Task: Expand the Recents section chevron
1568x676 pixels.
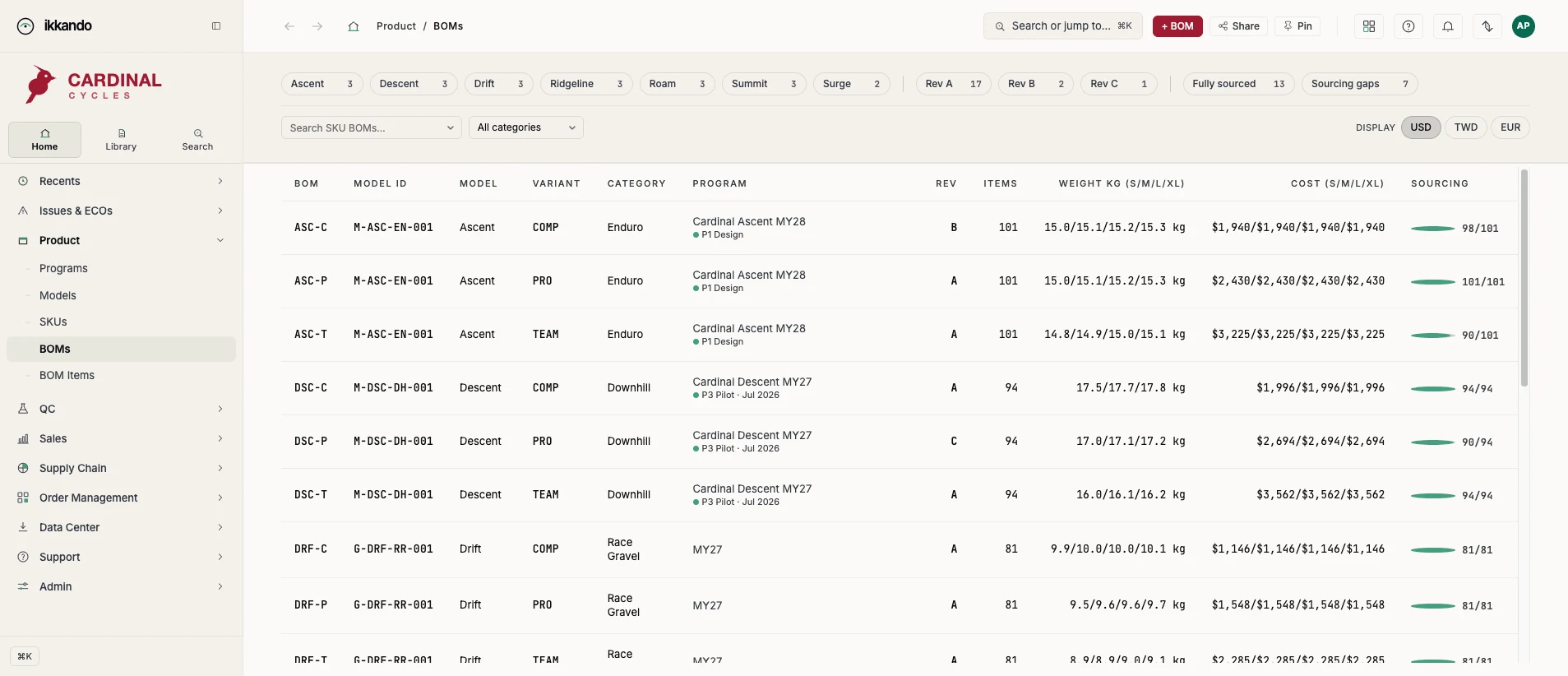Action: tap(220, 181)
